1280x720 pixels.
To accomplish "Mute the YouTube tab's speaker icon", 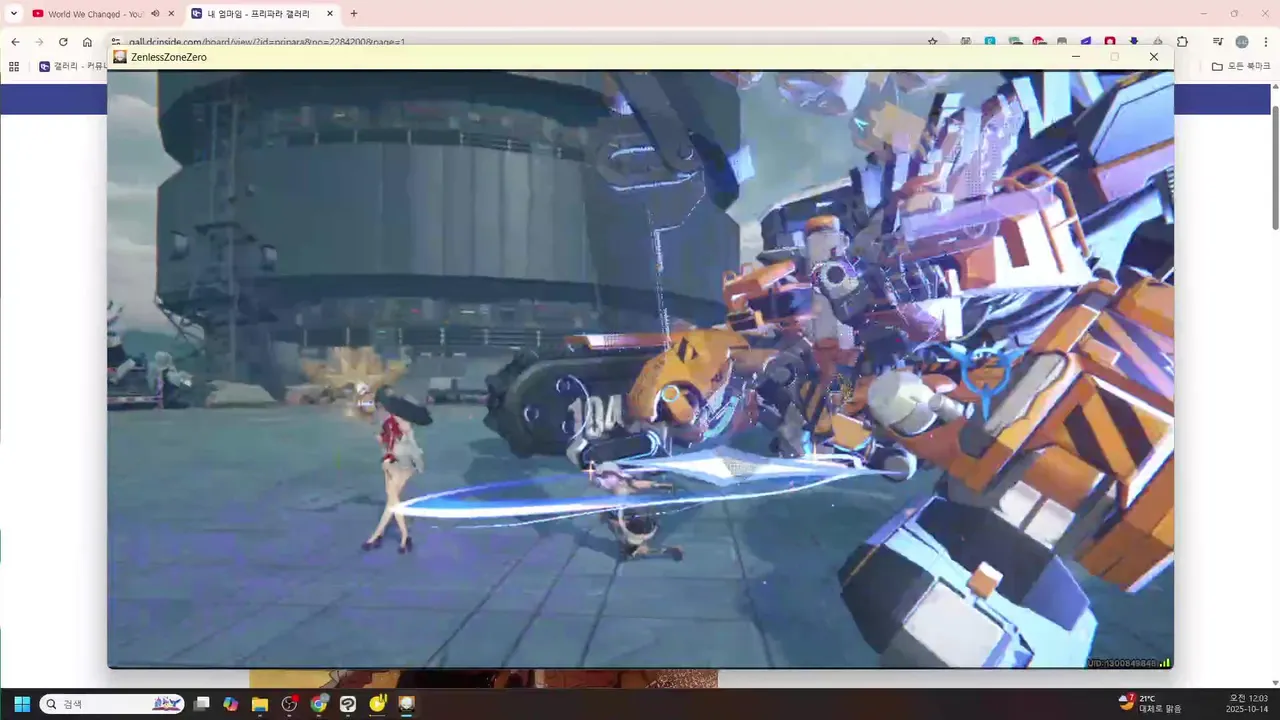I will coord(155,14).
